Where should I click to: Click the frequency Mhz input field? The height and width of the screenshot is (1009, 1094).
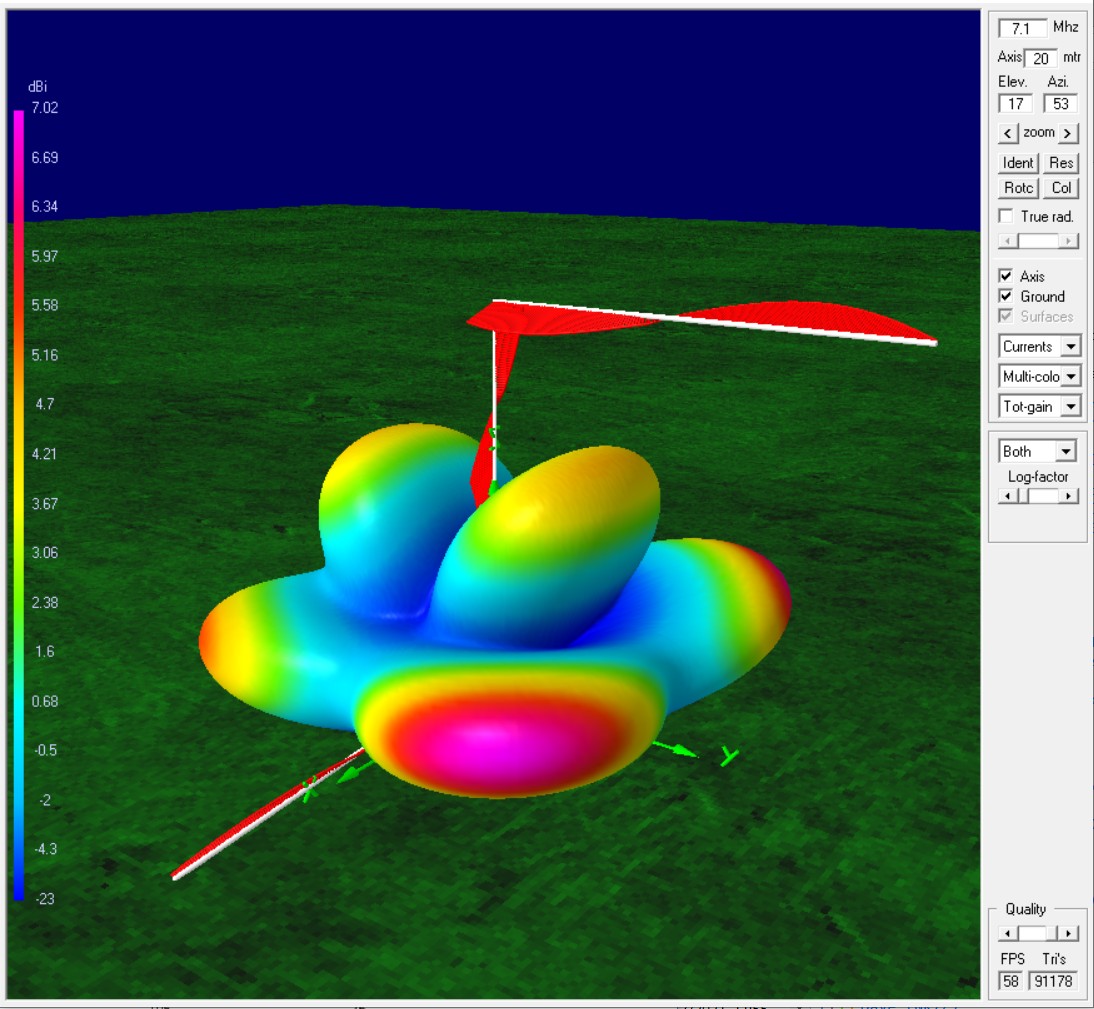pos(1022,28)
